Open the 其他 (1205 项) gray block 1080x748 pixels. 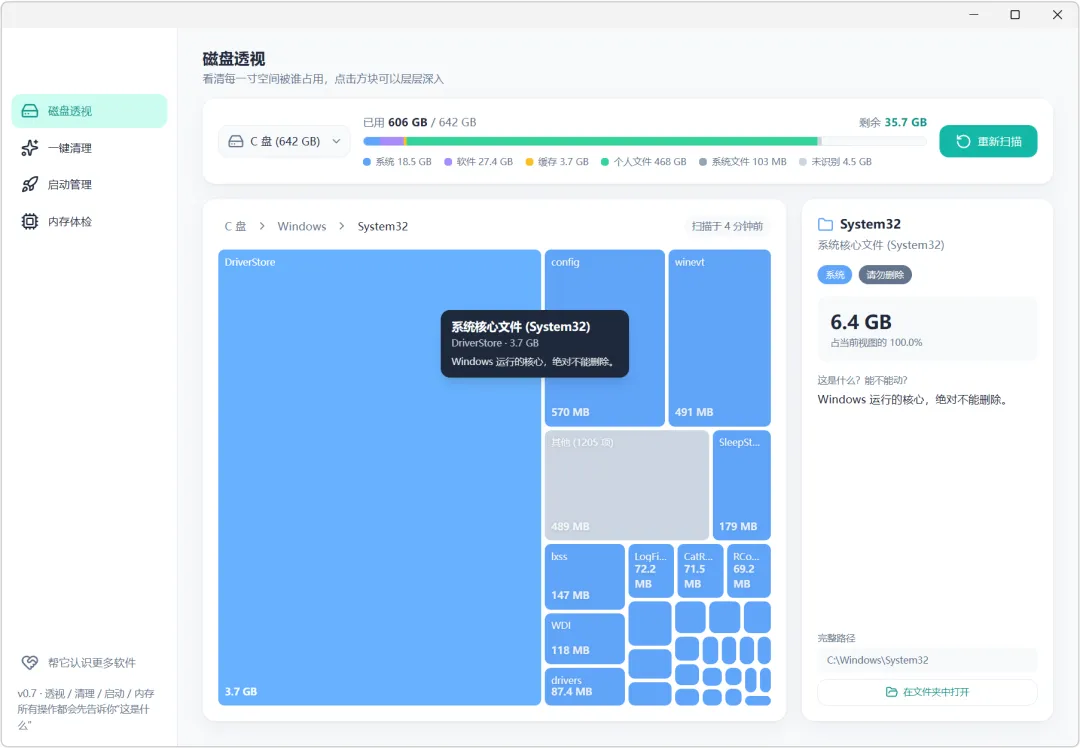[x=627, y=485]
